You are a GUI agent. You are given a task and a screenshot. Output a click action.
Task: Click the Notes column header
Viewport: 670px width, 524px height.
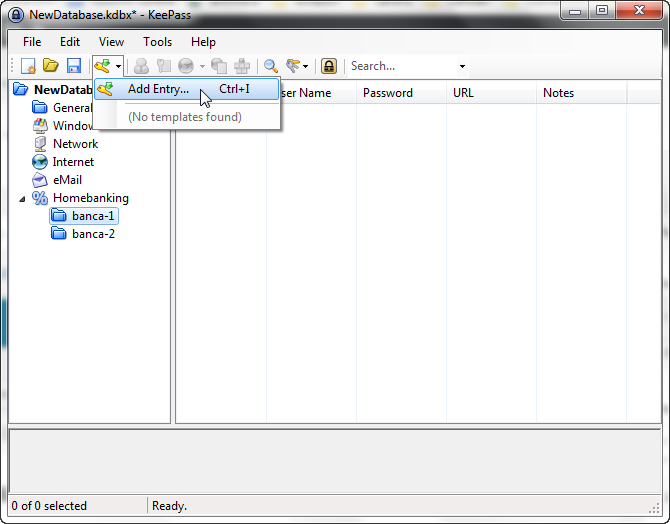click(558, 93)
